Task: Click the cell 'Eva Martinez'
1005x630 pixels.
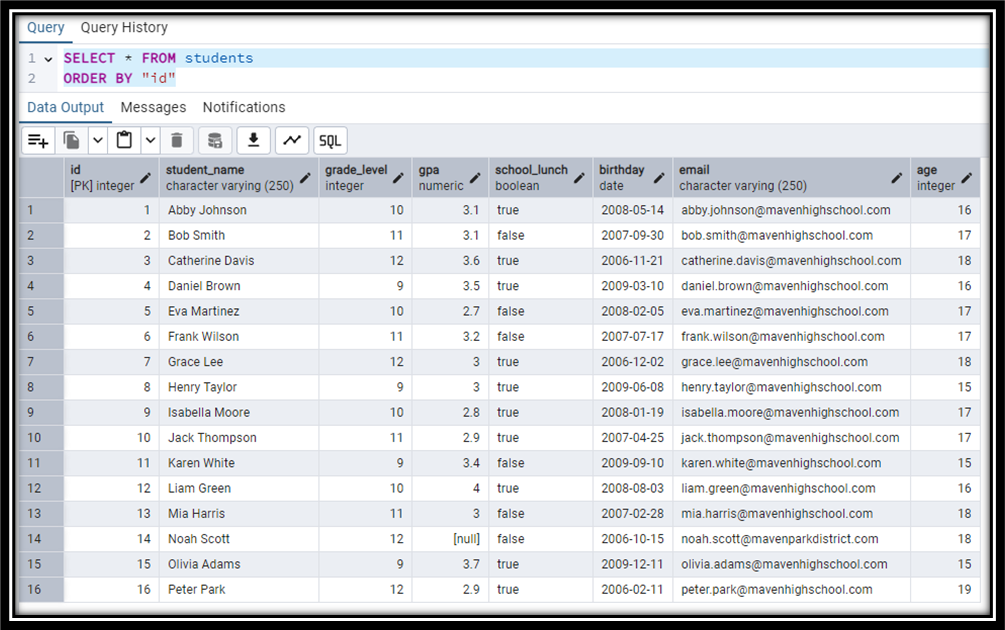Action: click(x=239, y=311)
